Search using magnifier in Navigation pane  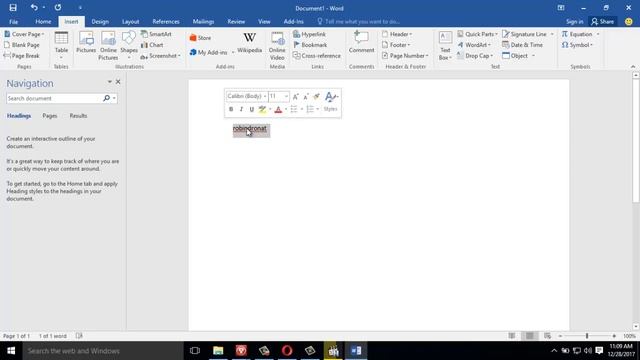tap(107, 98)
